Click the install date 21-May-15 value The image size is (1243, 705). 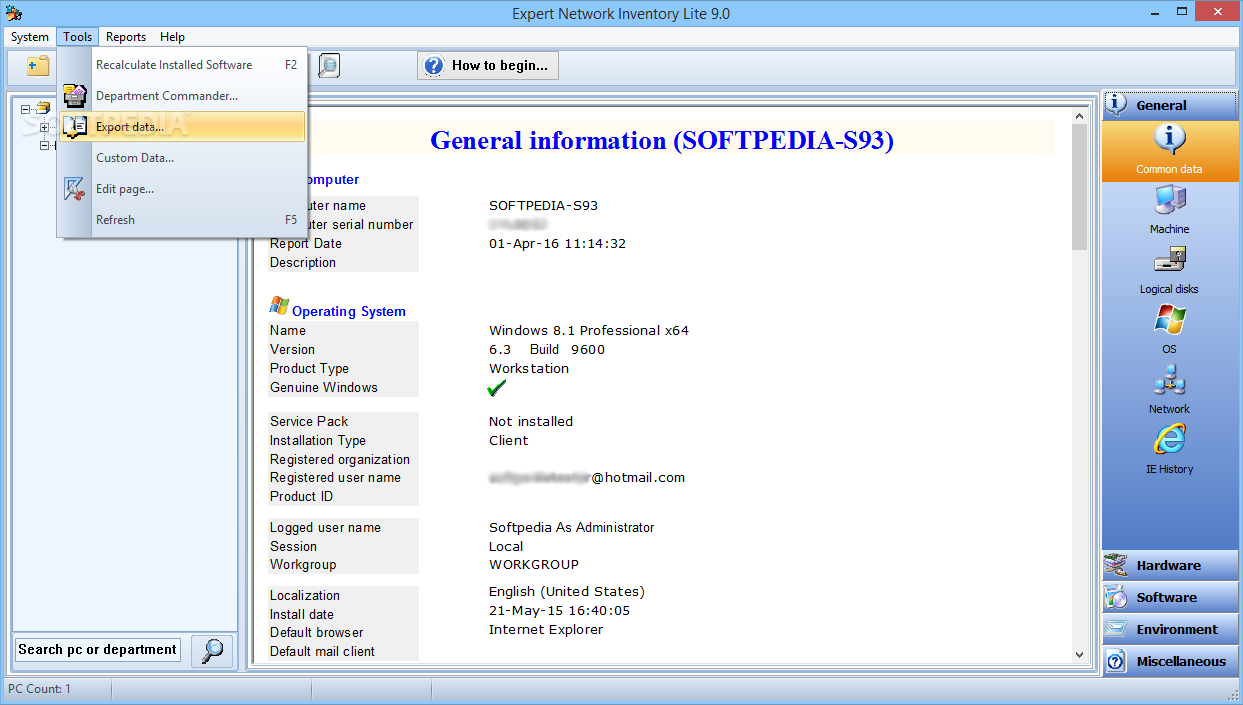(x=559, y=611)
